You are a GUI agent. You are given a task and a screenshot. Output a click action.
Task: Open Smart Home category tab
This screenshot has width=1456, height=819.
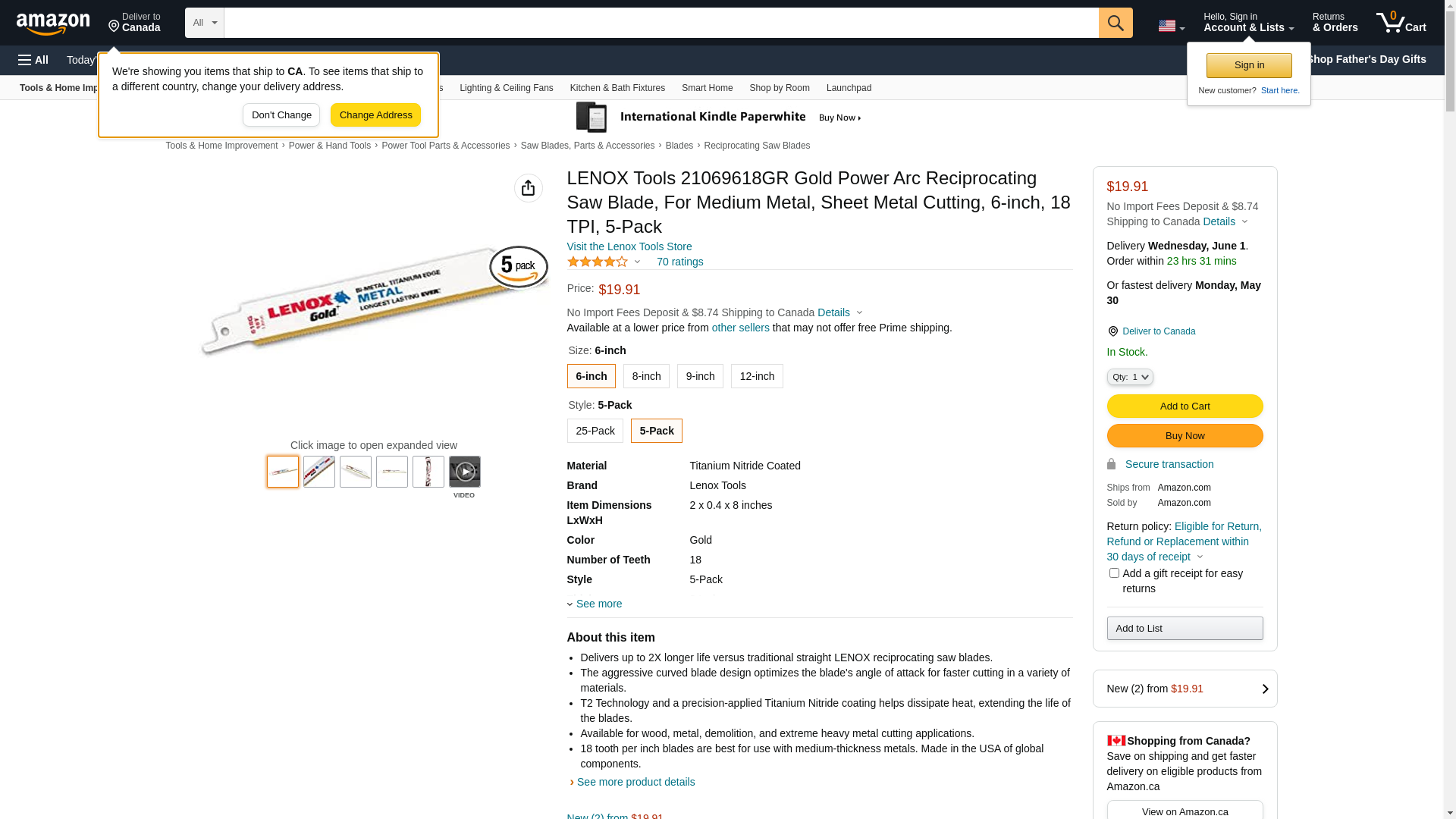click(707, 88)
